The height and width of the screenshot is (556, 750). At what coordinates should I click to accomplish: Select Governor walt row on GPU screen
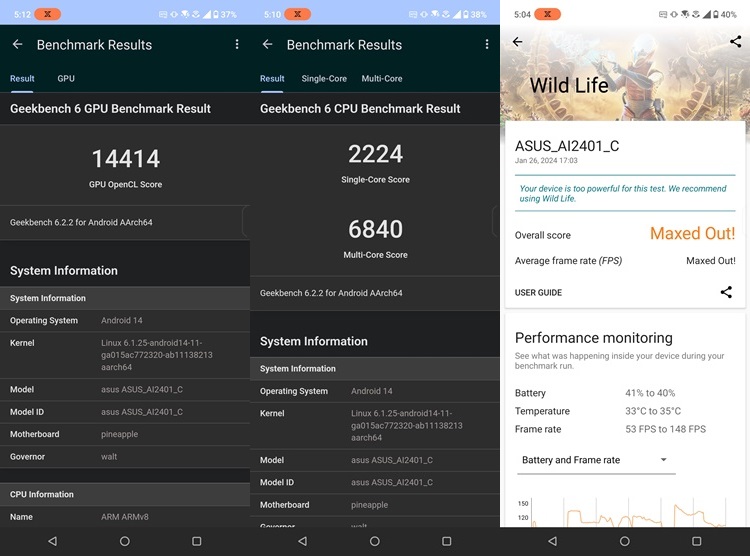pos(125,457)
